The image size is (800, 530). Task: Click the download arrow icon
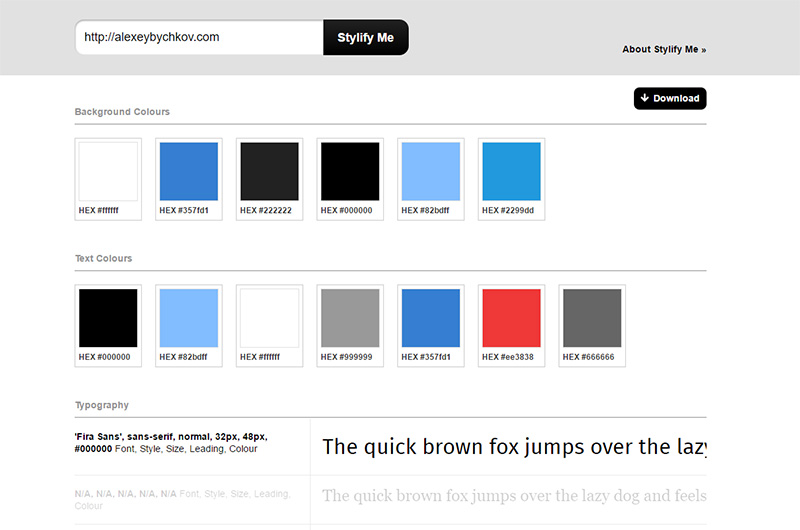645,98
